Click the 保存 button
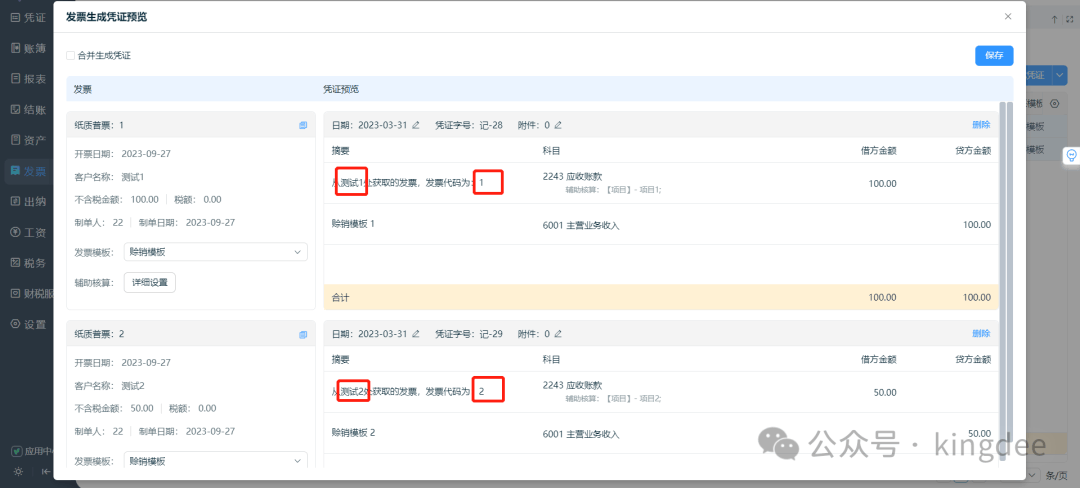The height and width of the screenshot is (488, 1080). pos(994,56)
